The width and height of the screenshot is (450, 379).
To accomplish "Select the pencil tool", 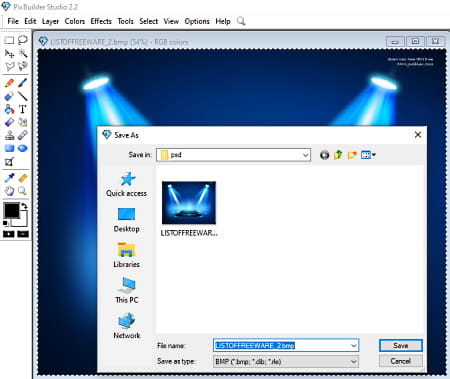I will [x=9, y=83].
